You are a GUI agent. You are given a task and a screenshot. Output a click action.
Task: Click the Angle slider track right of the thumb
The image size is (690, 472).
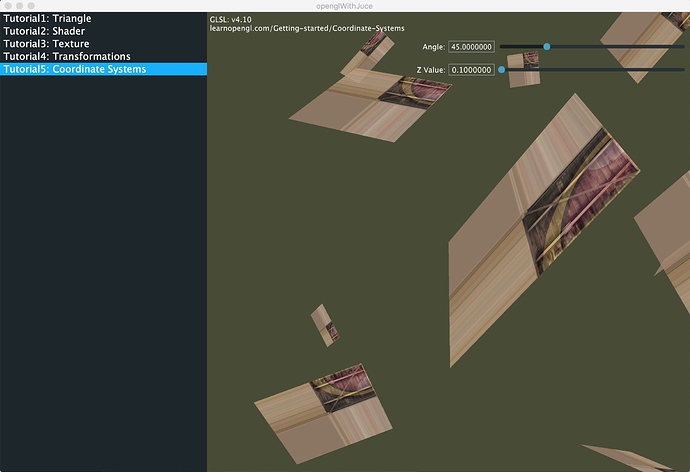(x=617, y=47)
